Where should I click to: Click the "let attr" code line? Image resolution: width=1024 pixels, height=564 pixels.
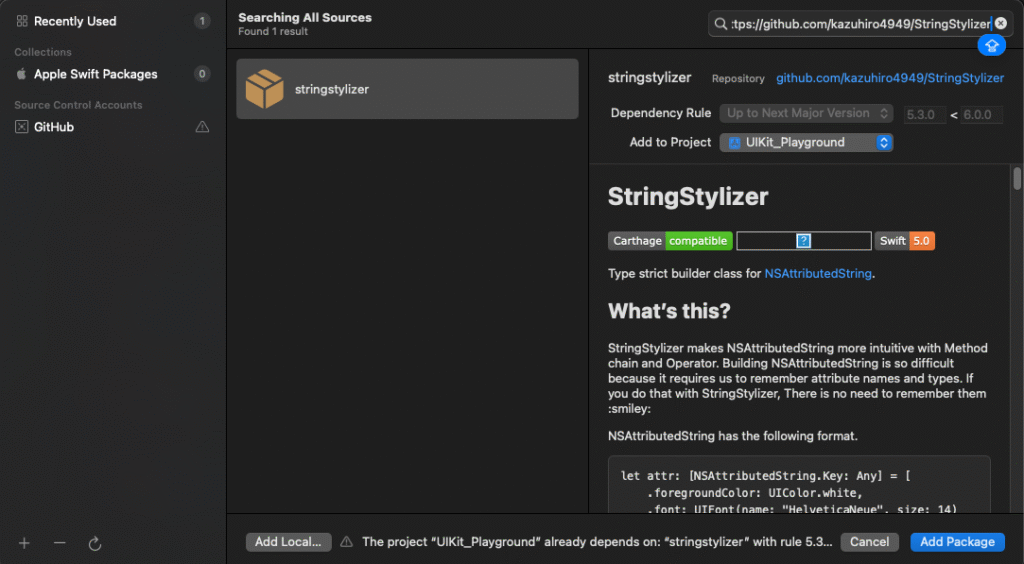(765, 476)
